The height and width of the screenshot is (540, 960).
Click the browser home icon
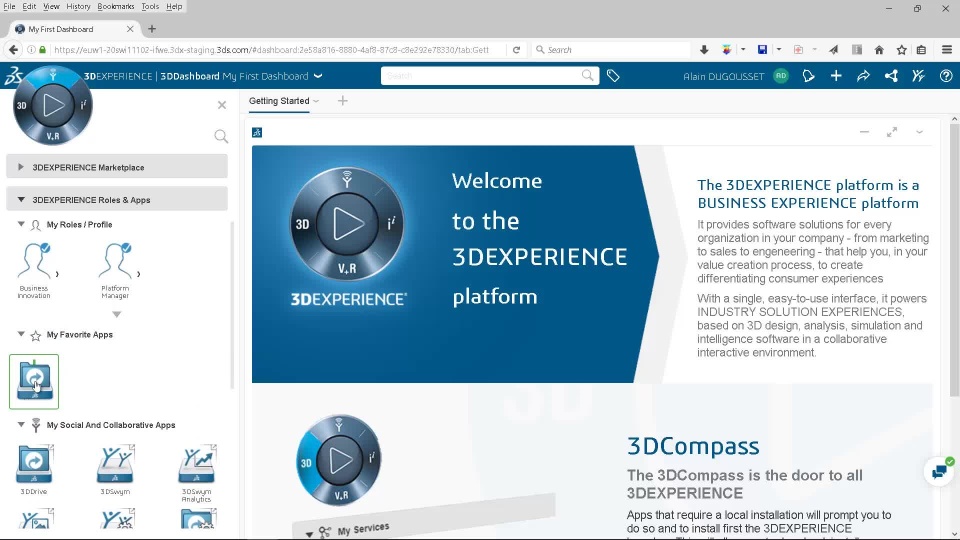[879, 50]
